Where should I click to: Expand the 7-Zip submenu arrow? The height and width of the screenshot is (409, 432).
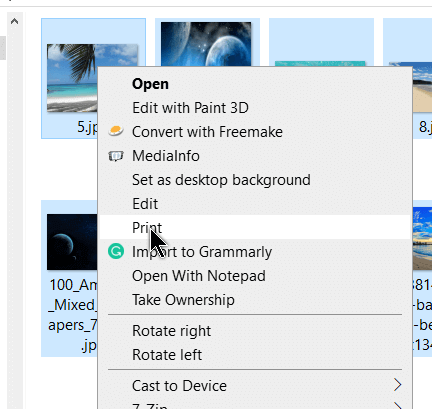click(398, 406)
